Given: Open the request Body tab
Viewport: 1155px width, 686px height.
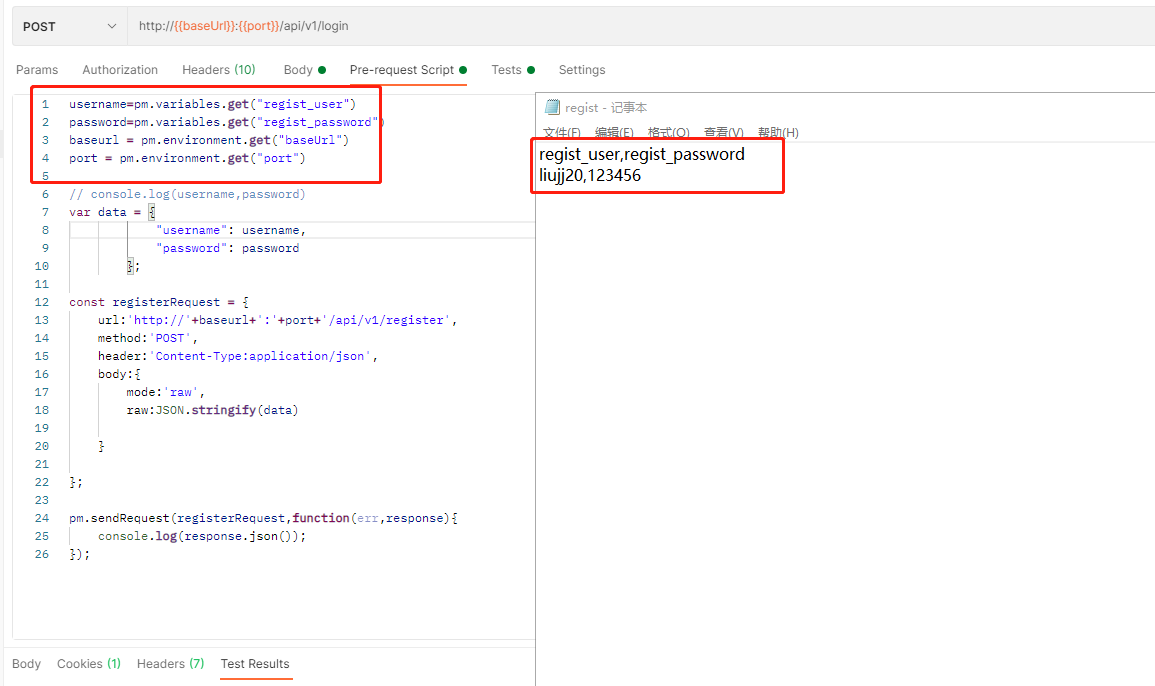Looking at the screenshot, I should (x=304, y=70).
